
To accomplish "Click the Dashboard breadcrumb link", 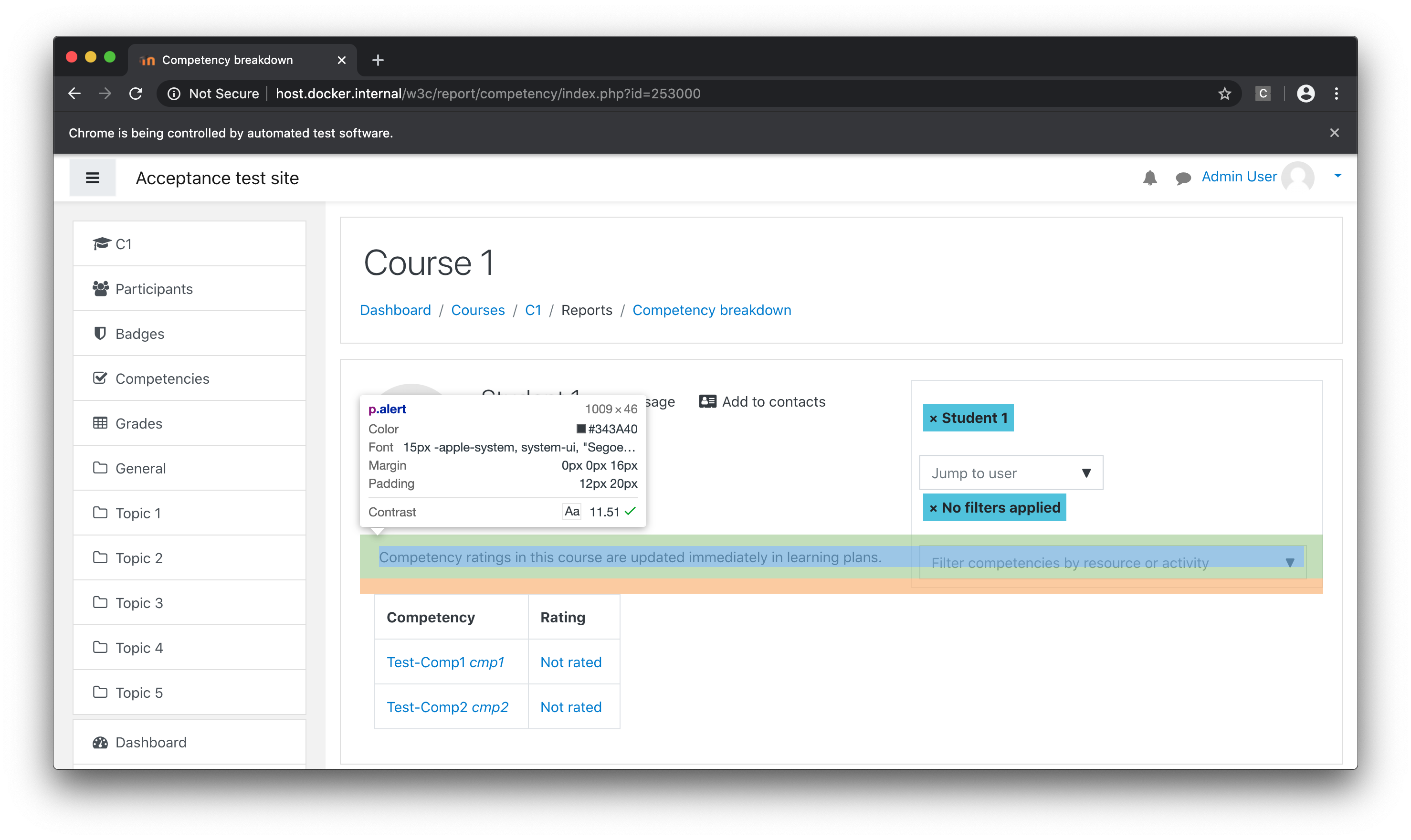I will click(395, 310).
